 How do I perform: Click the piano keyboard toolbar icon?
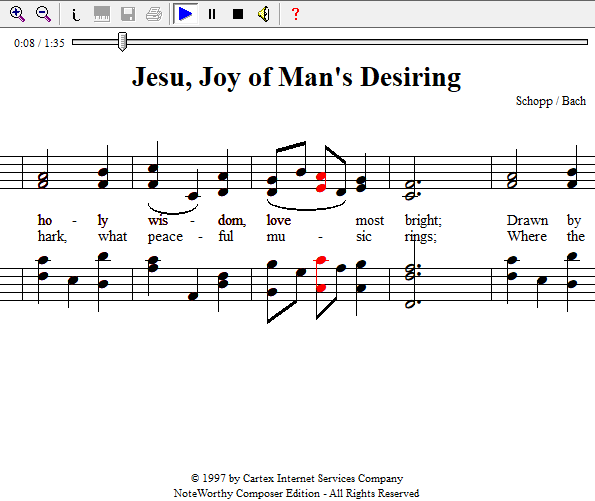[102, 14]
